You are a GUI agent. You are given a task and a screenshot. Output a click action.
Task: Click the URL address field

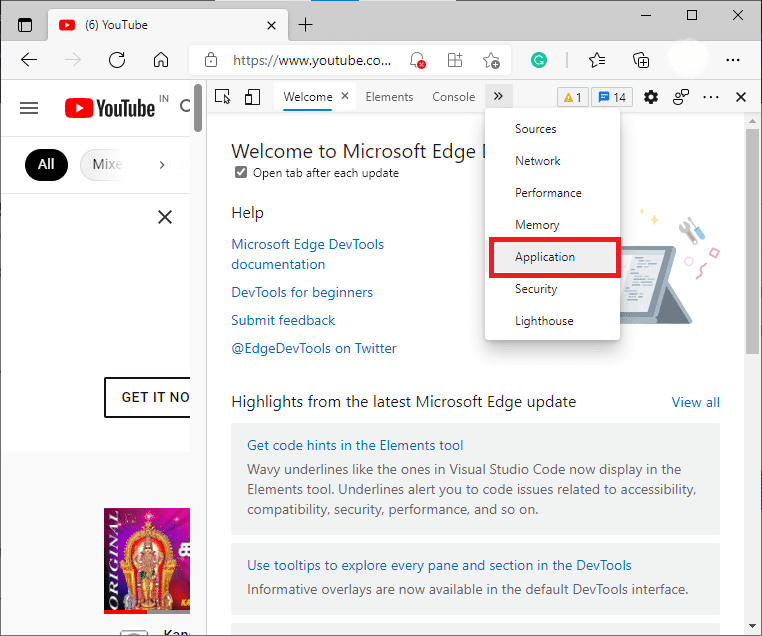[312, 60]
